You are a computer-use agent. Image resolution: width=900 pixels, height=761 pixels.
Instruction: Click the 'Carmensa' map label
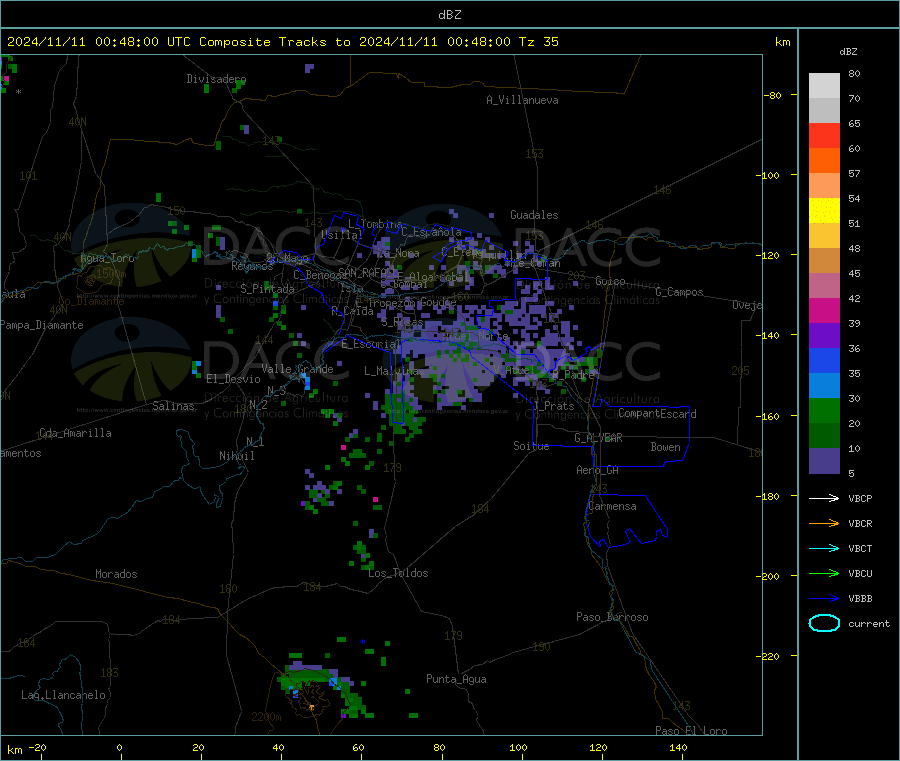coord(612,506)
